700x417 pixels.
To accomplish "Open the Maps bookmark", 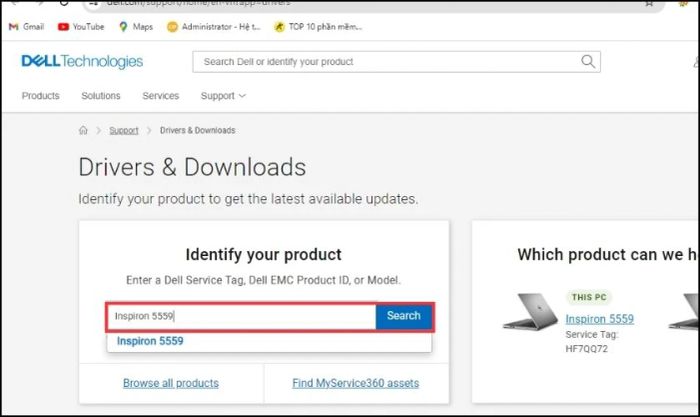I will point(136,27).
